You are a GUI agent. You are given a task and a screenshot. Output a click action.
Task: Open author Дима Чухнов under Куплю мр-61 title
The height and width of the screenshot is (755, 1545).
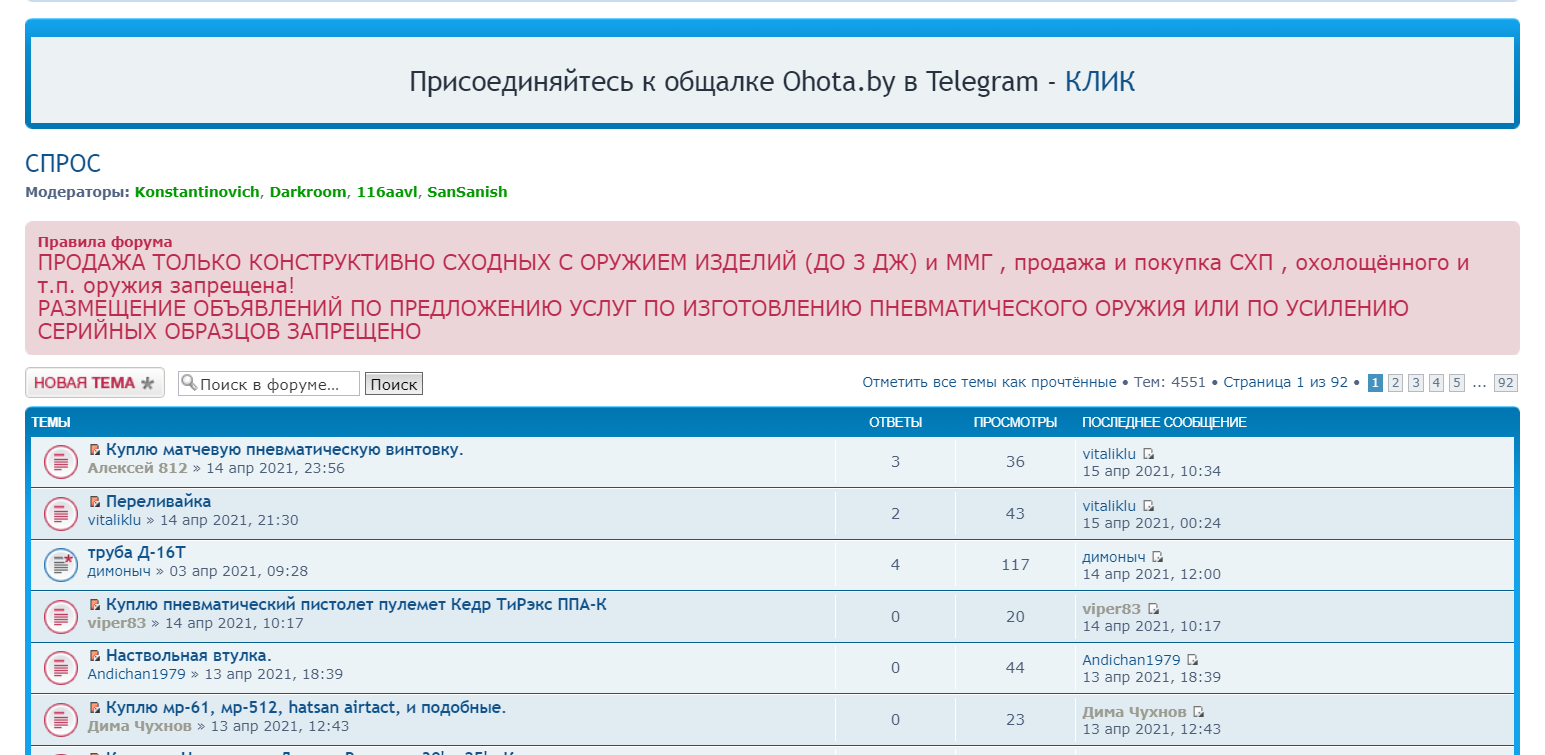click(x=140, y=726)
